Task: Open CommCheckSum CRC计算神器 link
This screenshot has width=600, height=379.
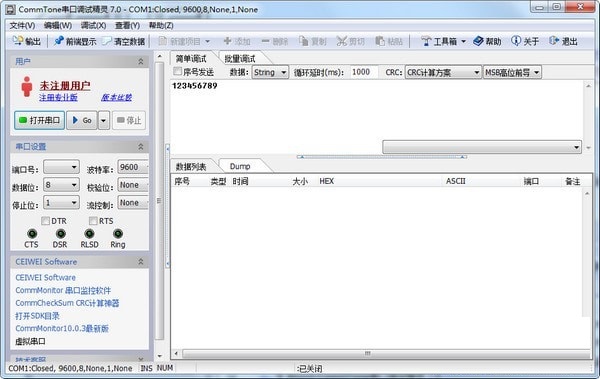Action: coord(67,303)
